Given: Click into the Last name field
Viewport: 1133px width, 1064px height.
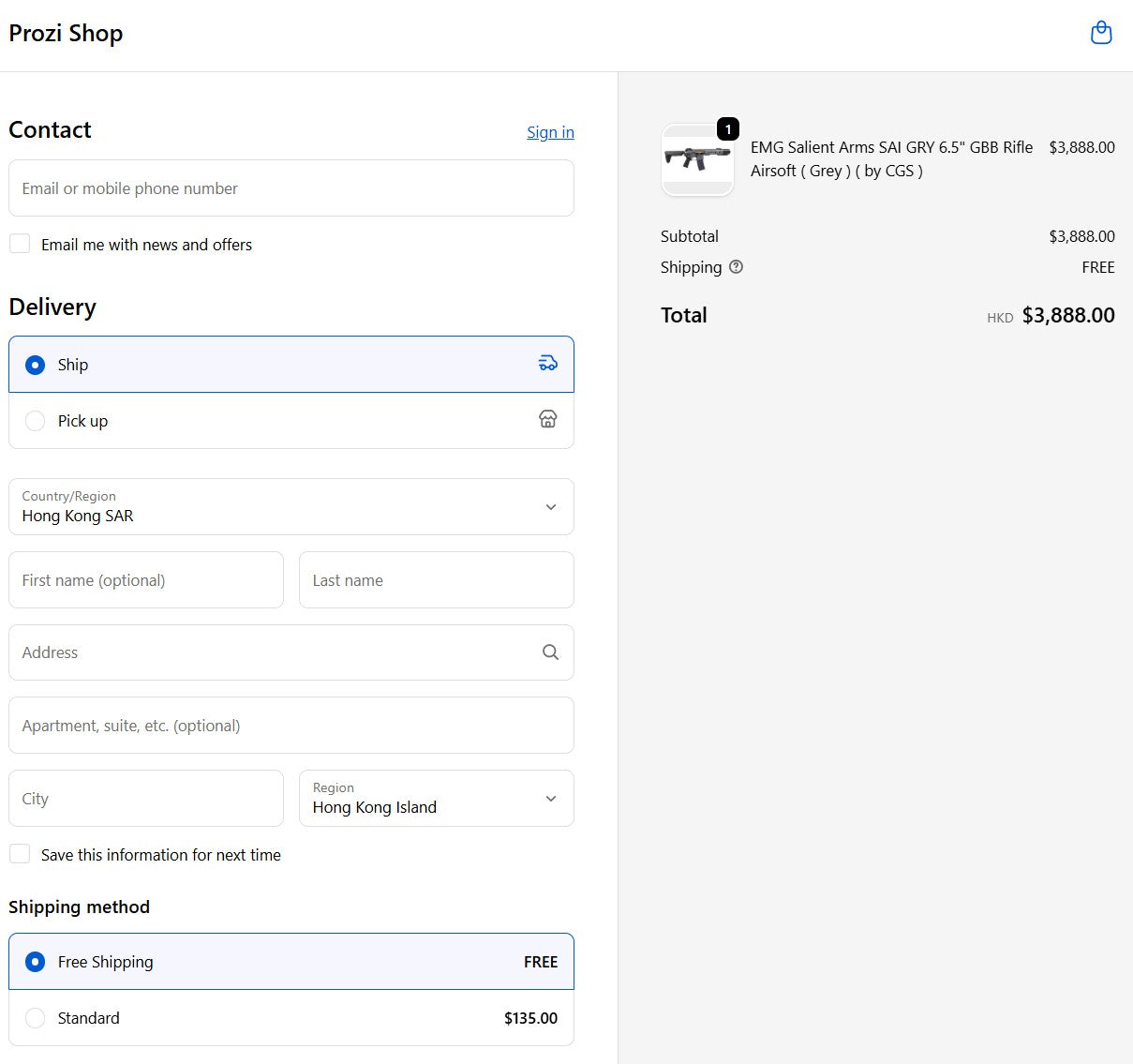Looking at the screenshot, I should [x=436, y=580].
